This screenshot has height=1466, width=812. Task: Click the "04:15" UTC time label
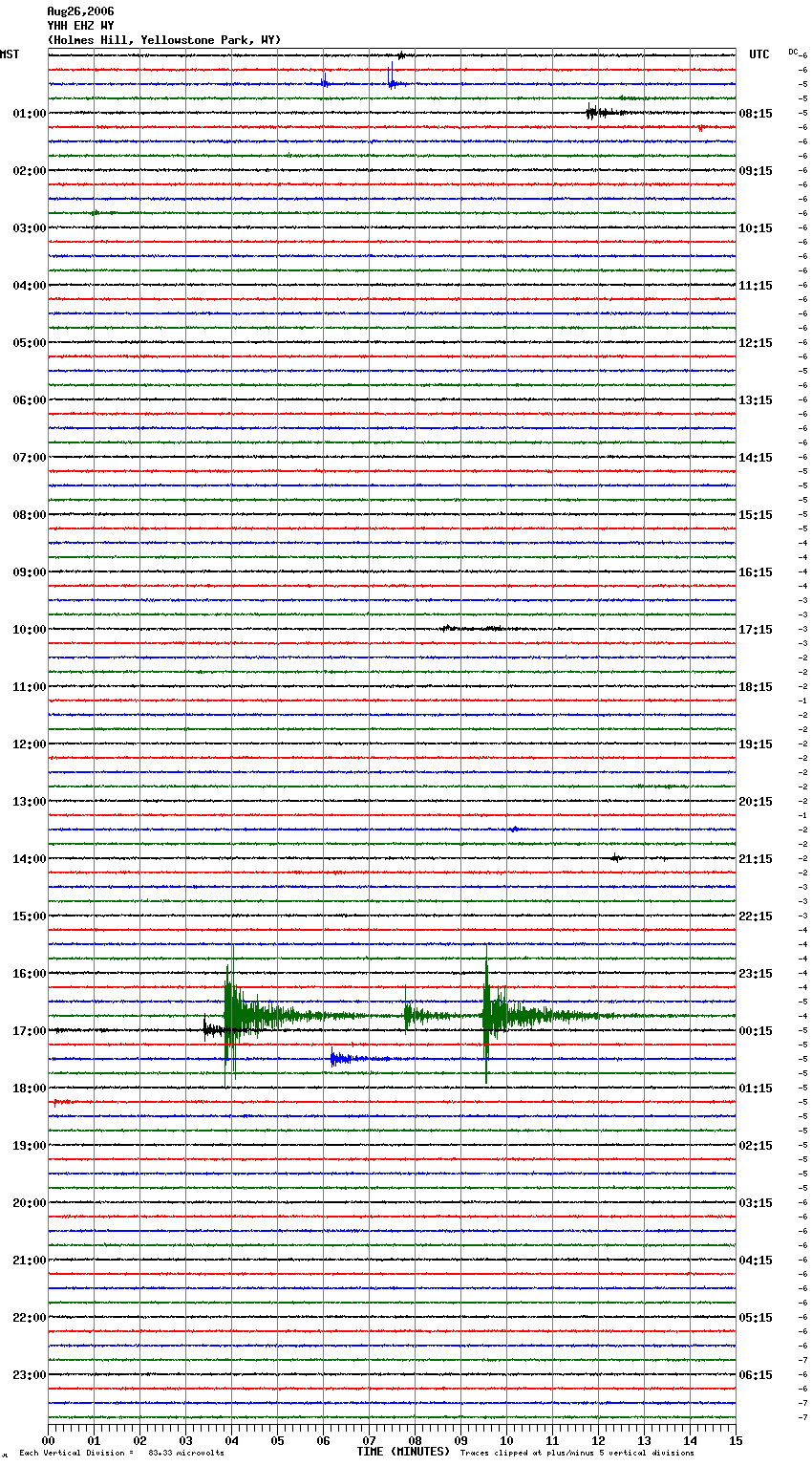756,1261
